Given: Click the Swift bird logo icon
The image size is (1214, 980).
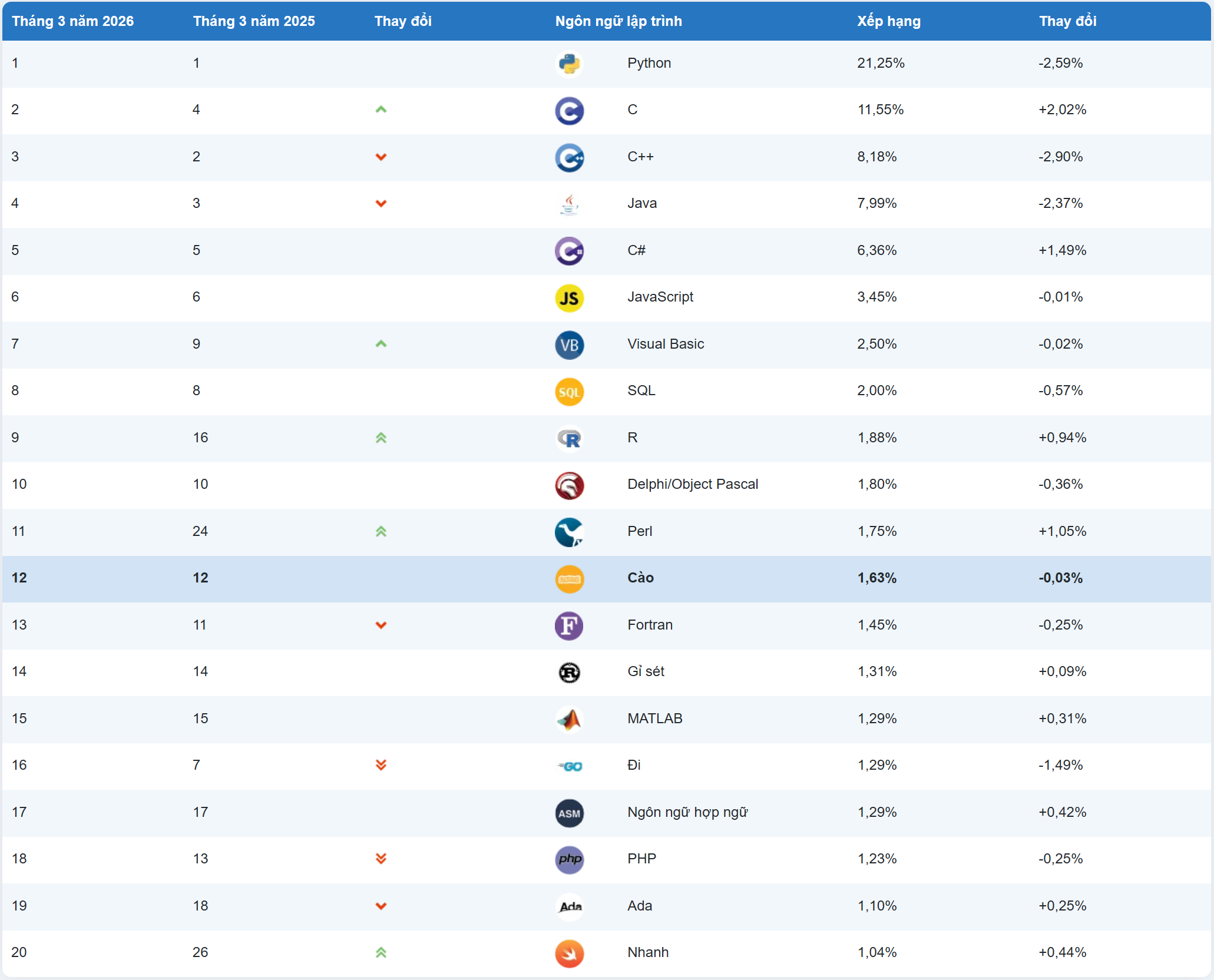Looking at the screenshot, I should [x=569, y=953].
